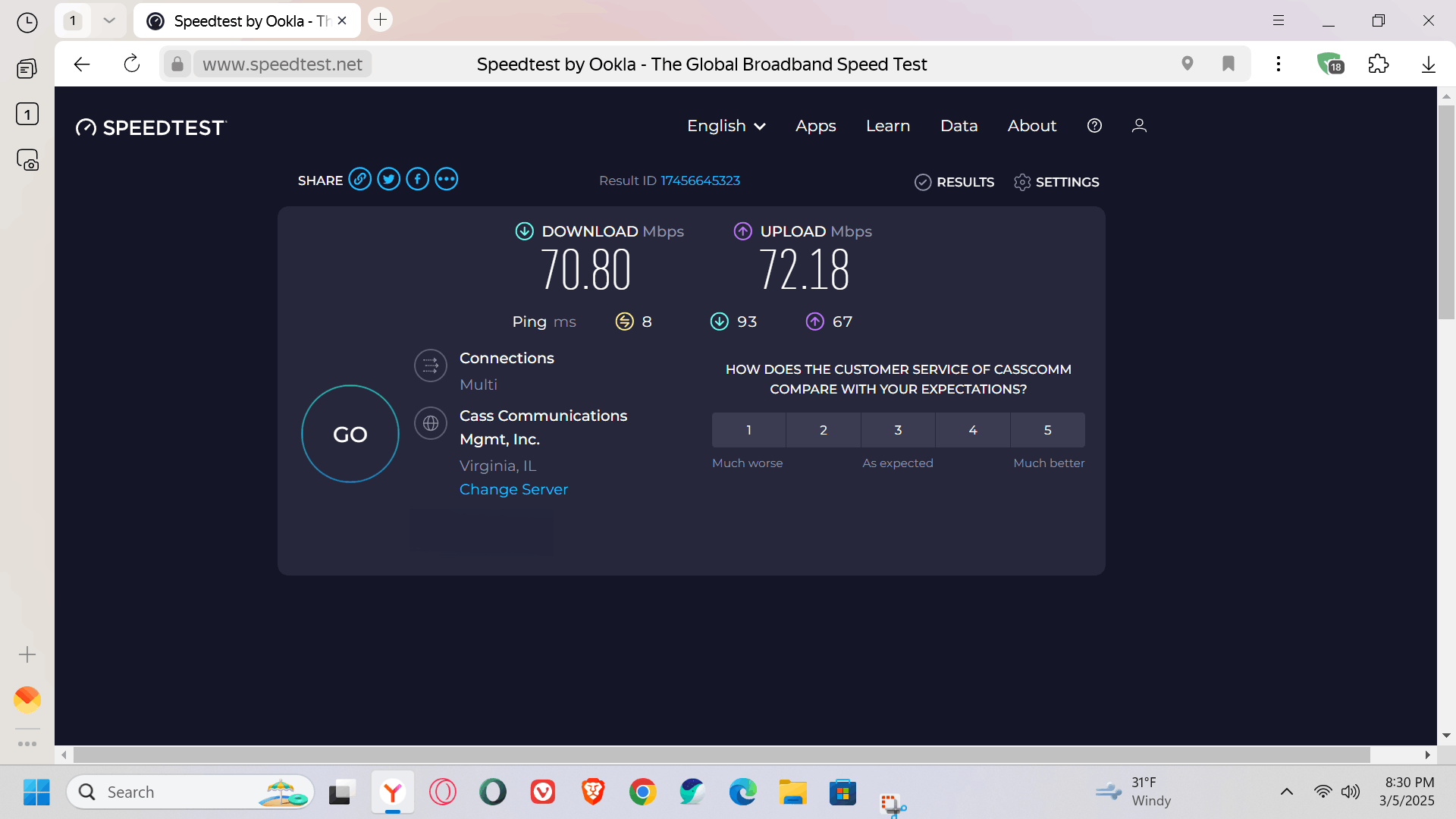Image resolution: width=1456 pixels, height=819 pixels.
Task: Open the user account profile icon
Action: click(x=1138, y=126)
